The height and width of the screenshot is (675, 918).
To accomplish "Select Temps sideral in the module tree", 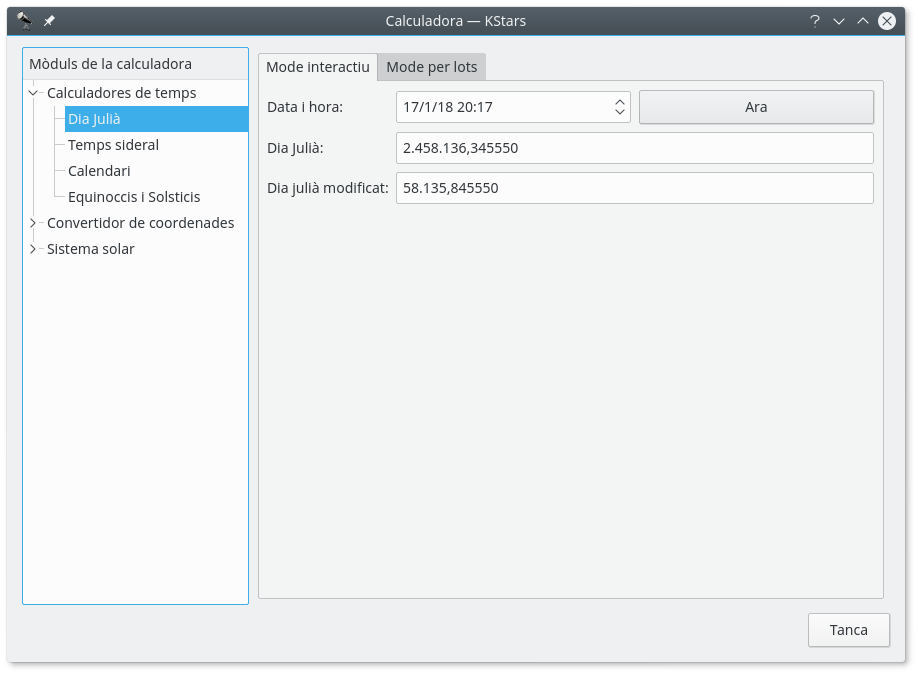I will (113, 145).
